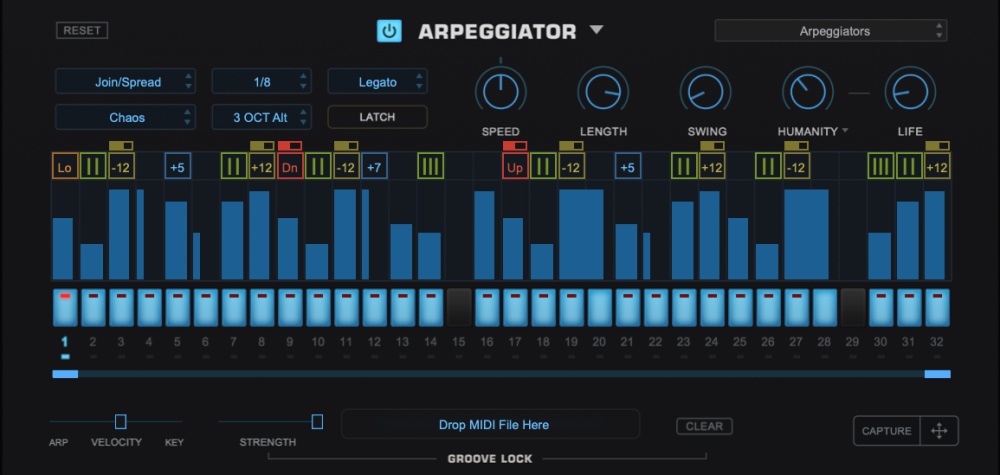Disable the step 1 button
Image resolution: width=1000 pixels, height=475 pixels.
pyautogui.click(x=65, y=307)
